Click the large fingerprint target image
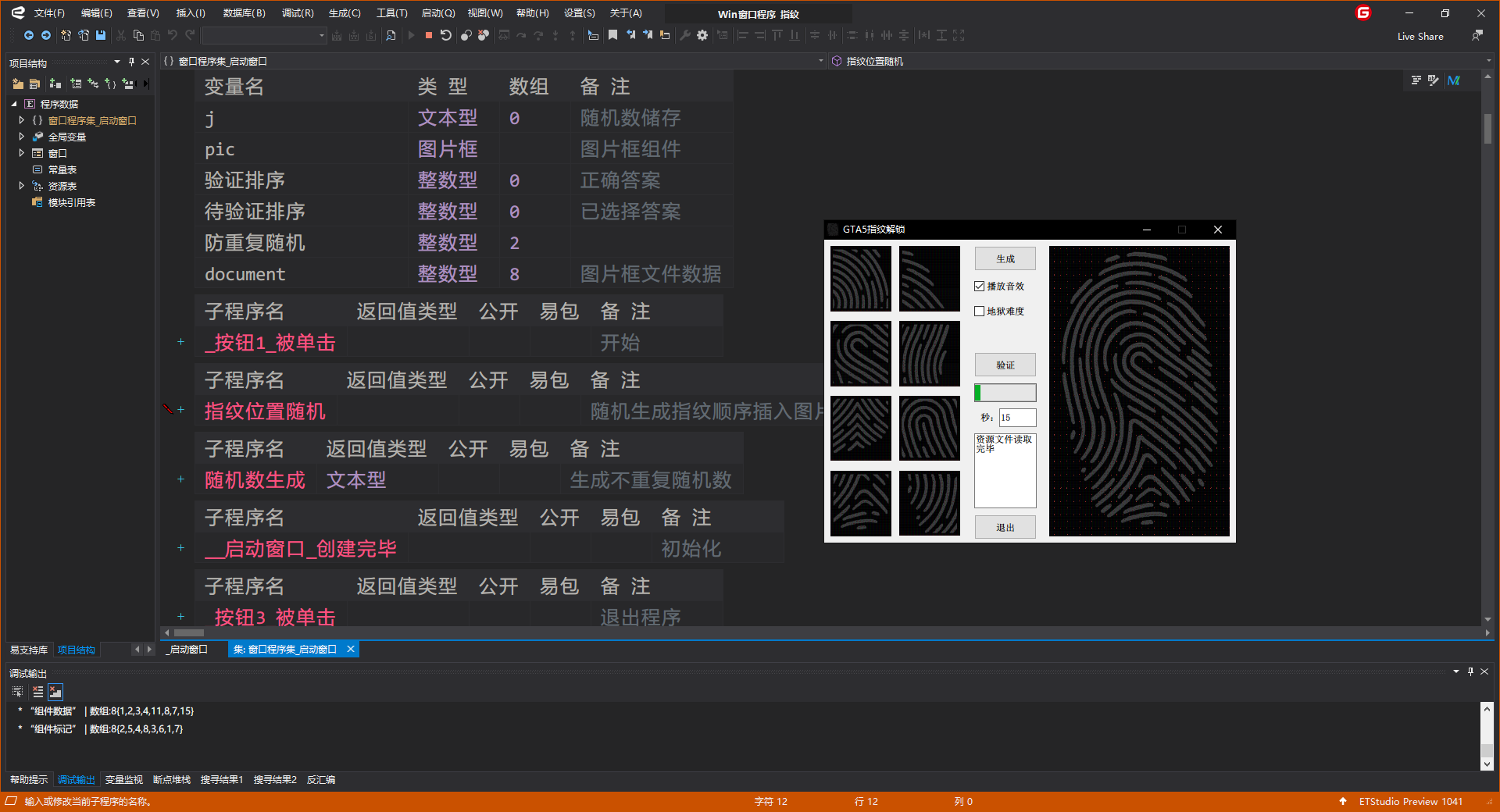The width and height of the screenshot is (1500, 812). click(1139, 391)
